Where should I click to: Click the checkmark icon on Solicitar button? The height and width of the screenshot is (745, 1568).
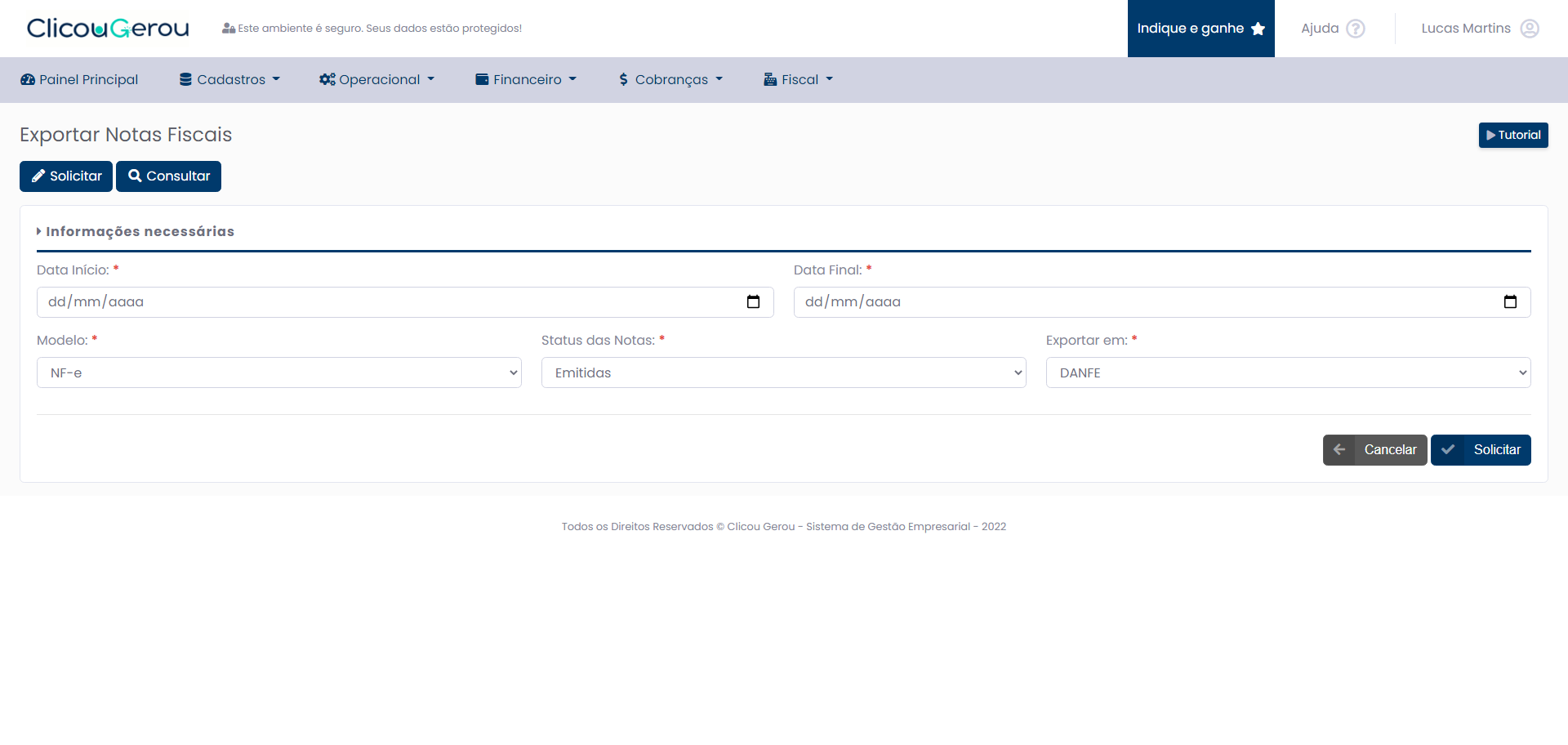[1448, 450]
